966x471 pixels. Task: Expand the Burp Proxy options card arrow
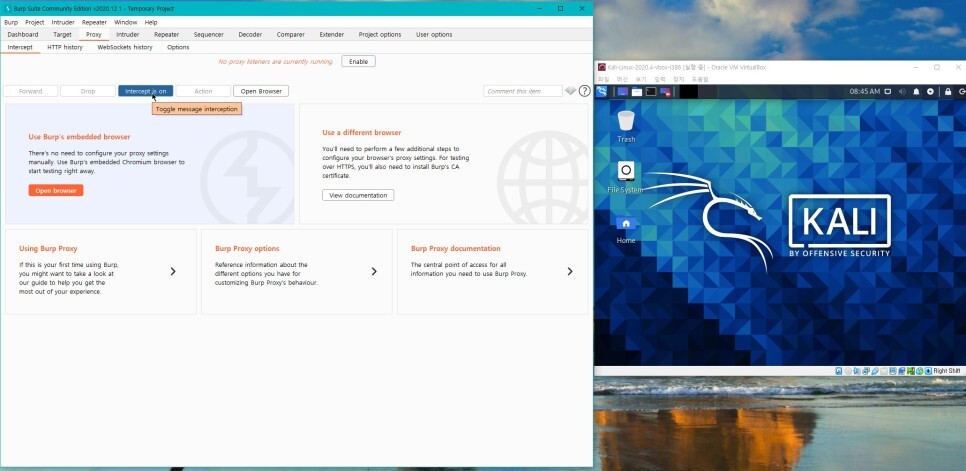[x=374, y=272]
